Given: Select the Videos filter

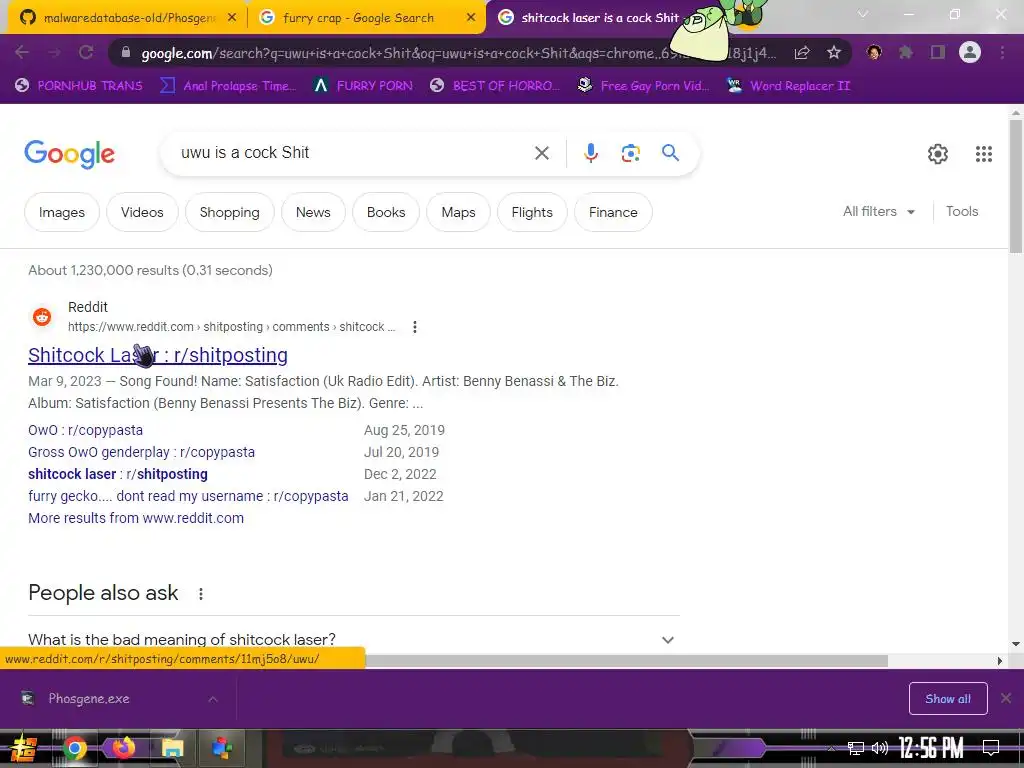Looking at the screenshot, I should pos(142,212).
